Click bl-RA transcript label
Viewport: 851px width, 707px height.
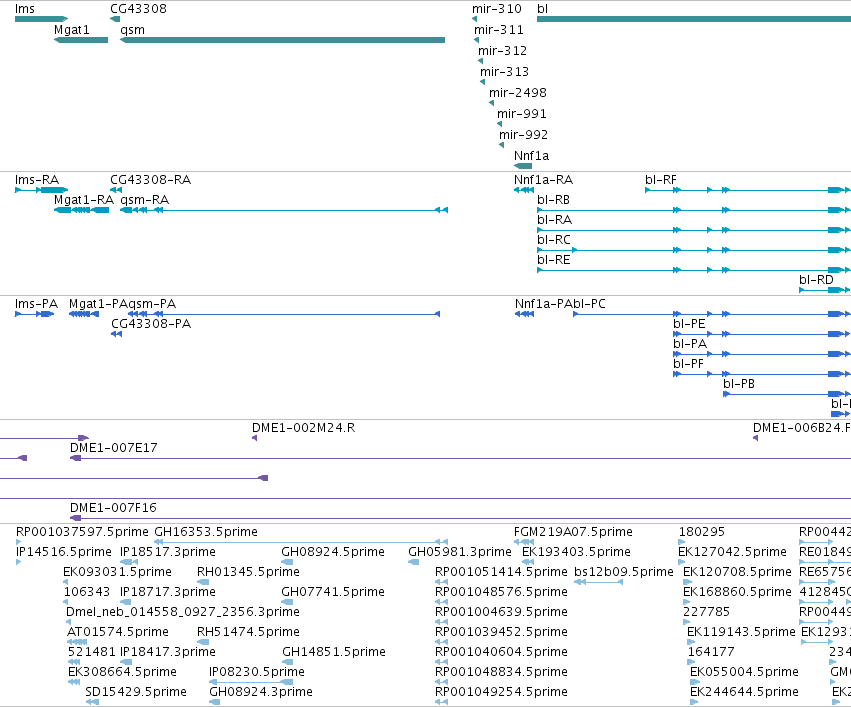[x=554, y=220]
